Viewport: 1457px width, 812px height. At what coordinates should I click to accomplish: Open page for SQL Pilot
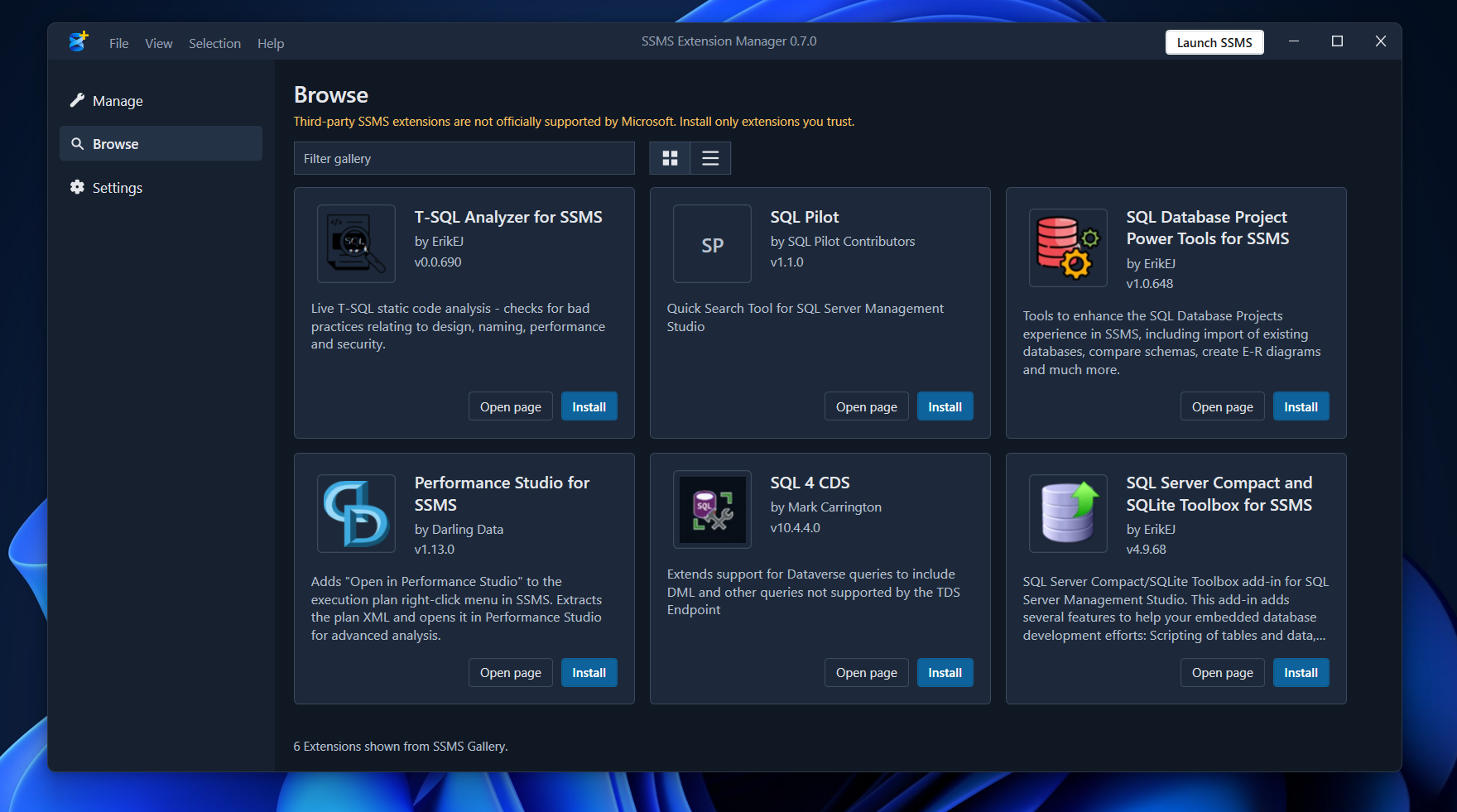(x=867, y=406)
